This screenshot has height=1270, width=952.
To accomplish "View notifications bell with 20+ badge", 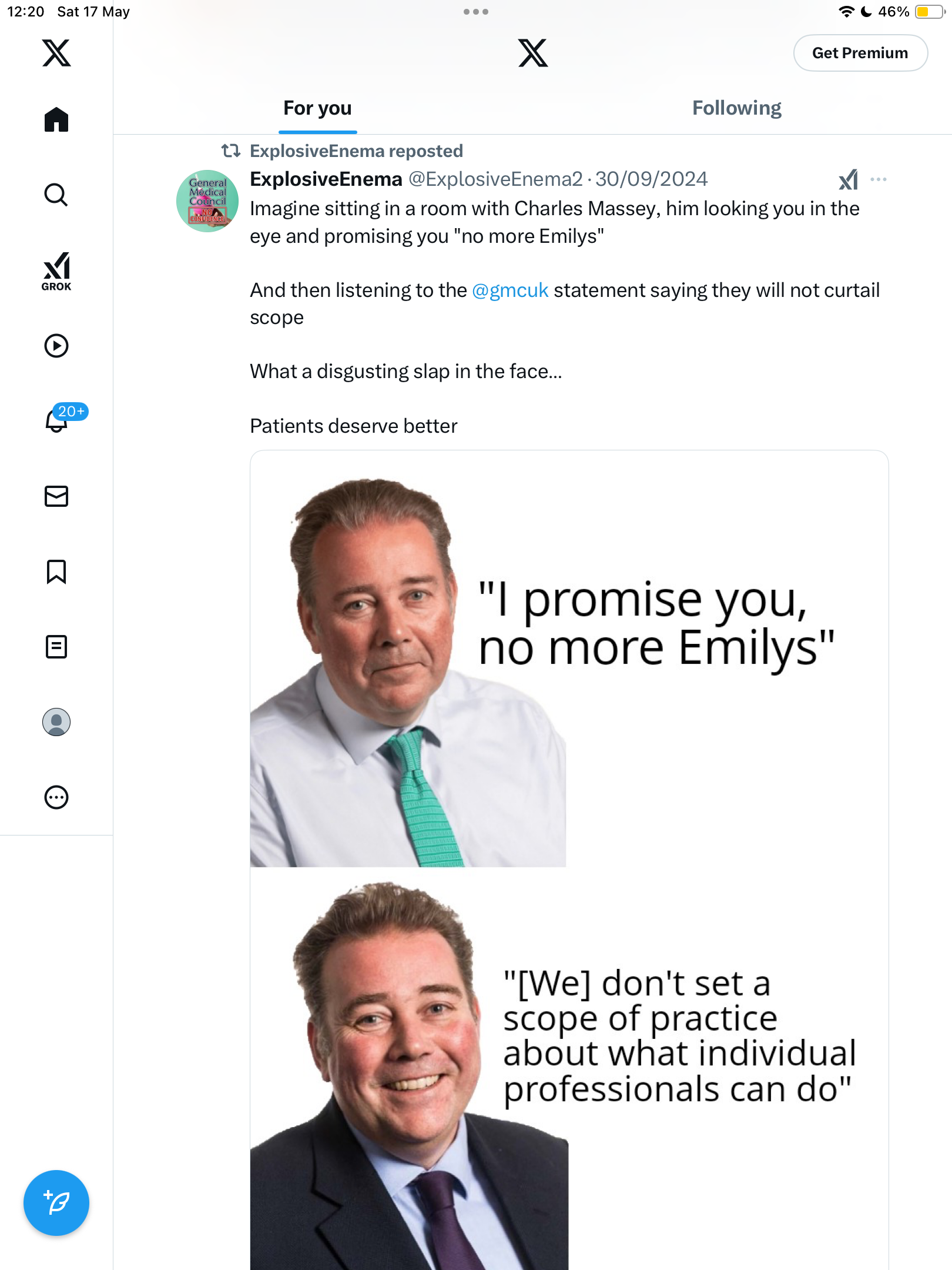I will (x=62, y=418).
